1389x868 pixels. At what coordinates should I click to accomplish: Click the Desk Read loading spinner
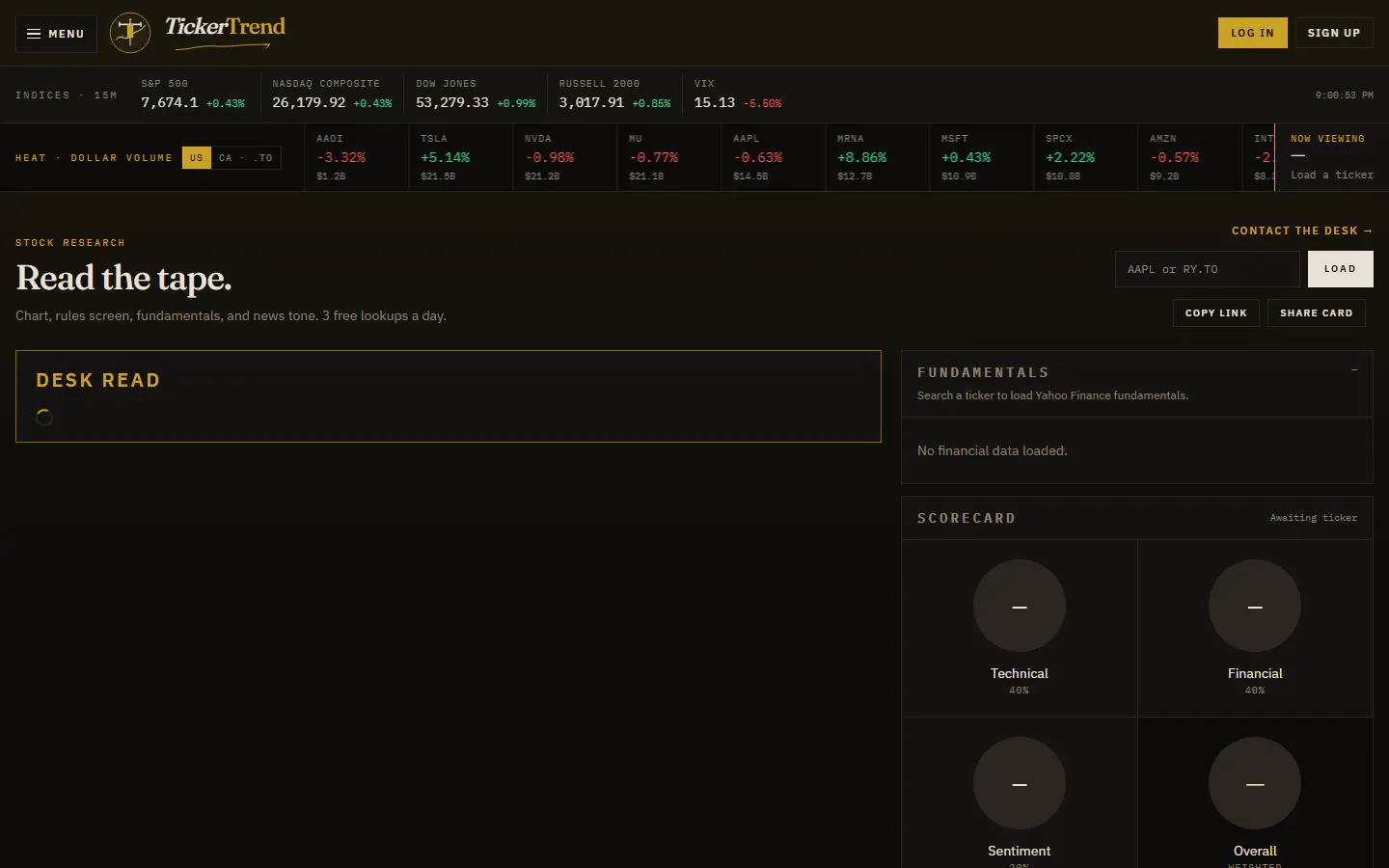[44, 417]
